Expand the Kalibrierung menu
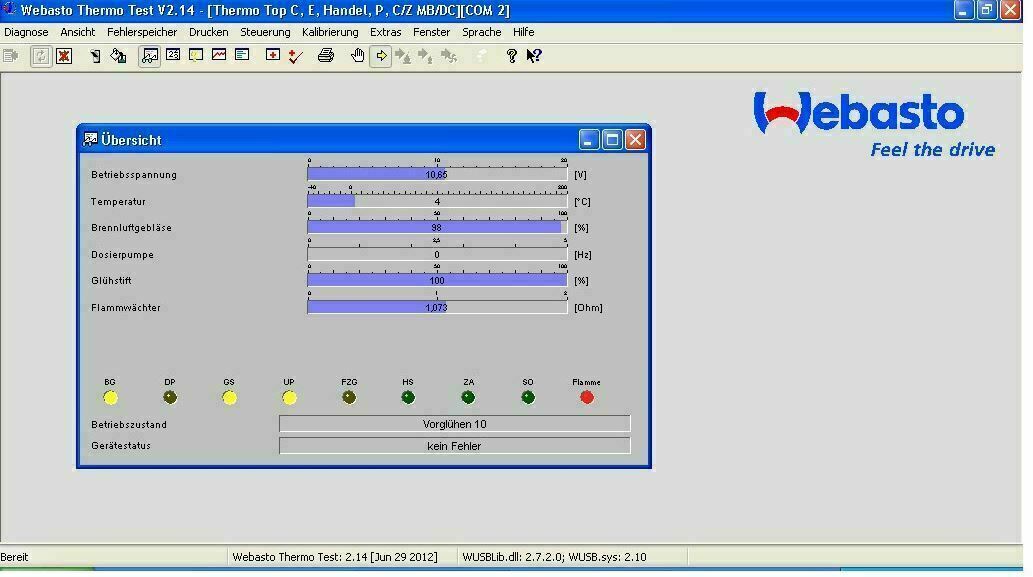Screen dimensions: 1033x577 tap(330, 32)
